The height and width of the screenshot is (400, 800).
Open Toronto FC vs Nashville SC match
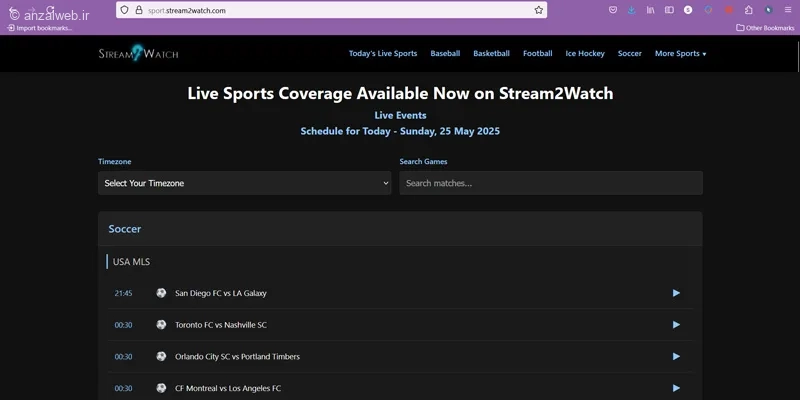point(220,325)
